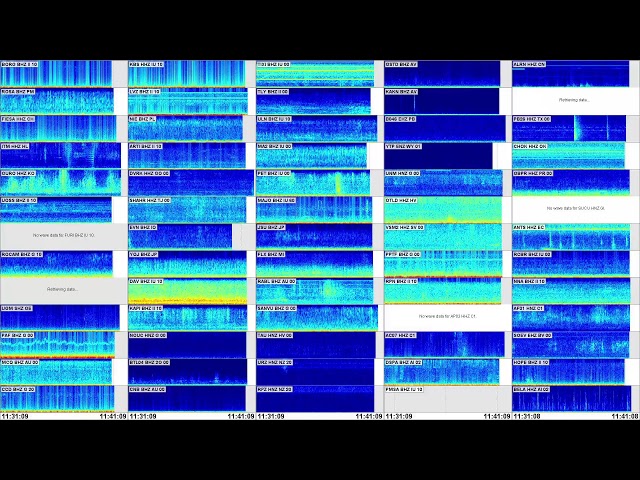Click the 11:41:08 end timestamp
640x480 pixels.
[x=625, y=416]
